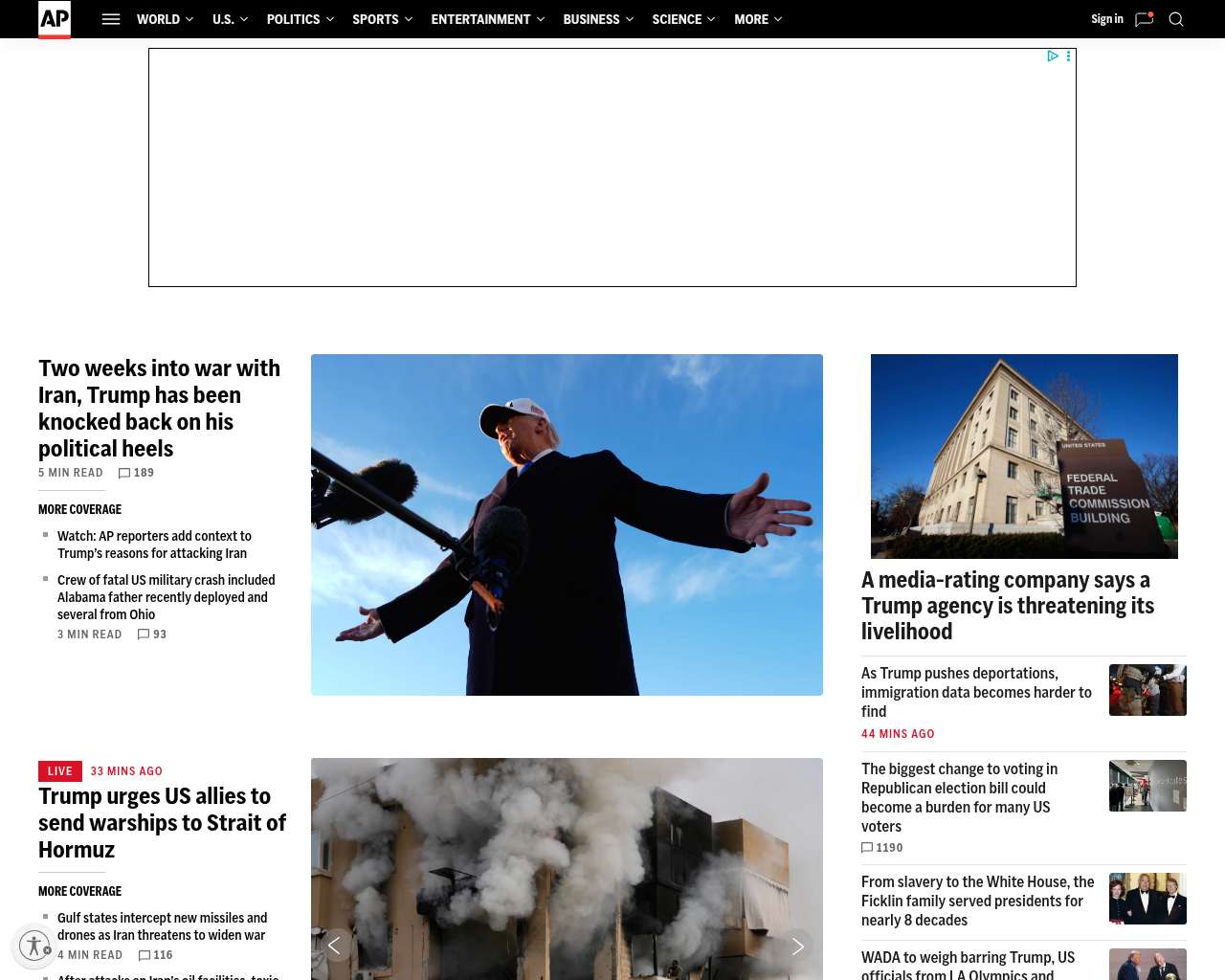Open the notifications chat icon in header
The image size is (1225, 980).
click(x=1144, y=19)
